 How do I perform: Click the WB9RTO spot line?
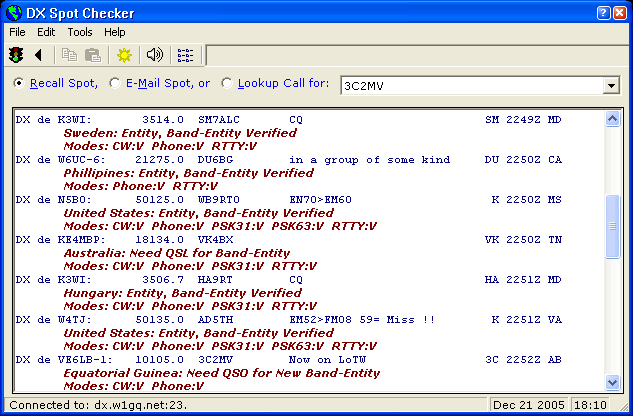[288, 200]
